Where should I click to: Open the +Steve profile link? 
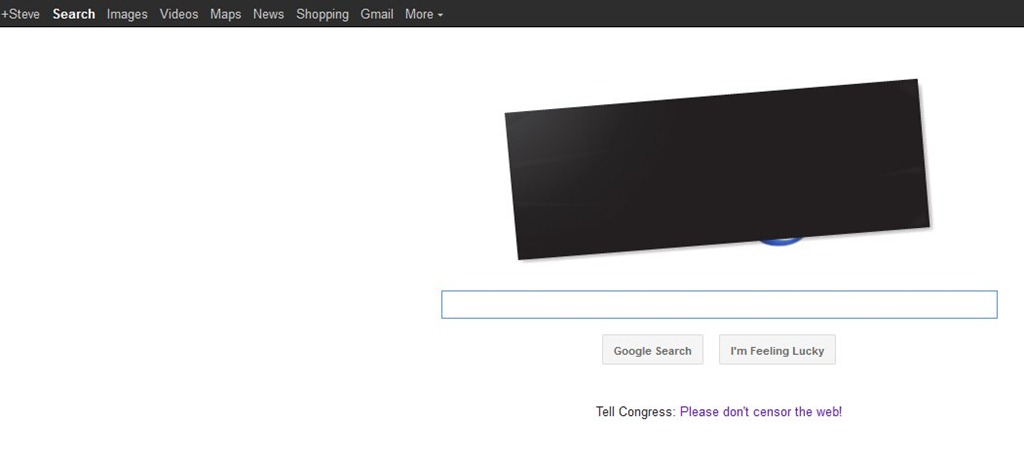pyautogui.click(x=21, y=14)
